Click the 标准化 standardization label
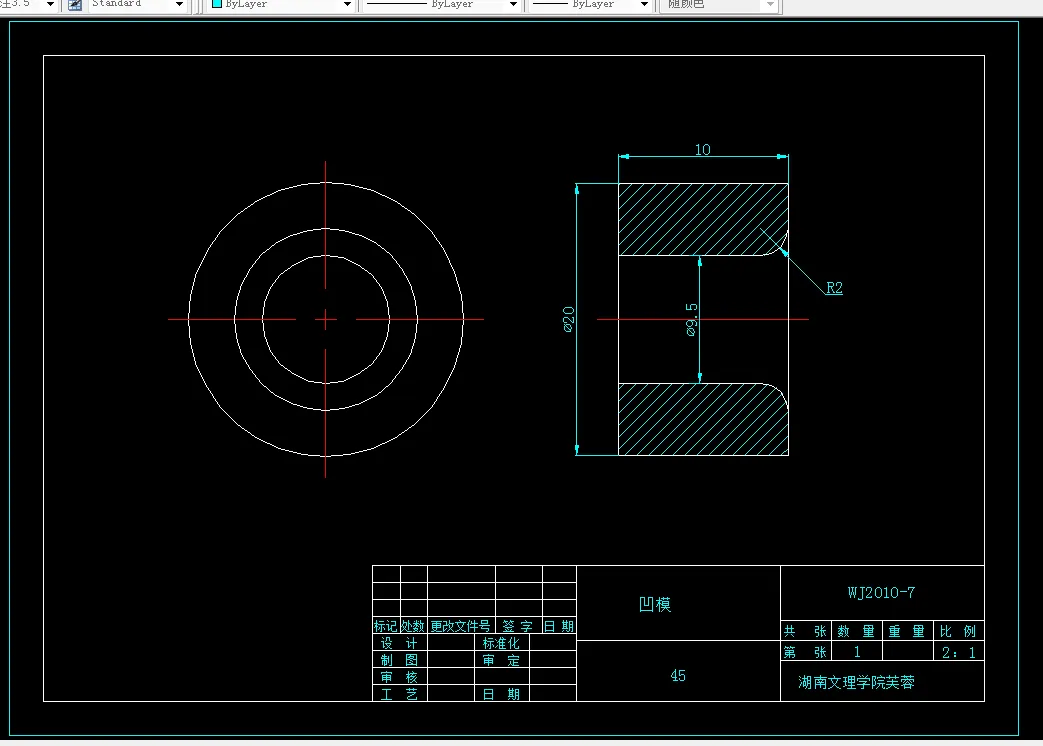Screen dimensions: 1043x746 click(502, 643)
